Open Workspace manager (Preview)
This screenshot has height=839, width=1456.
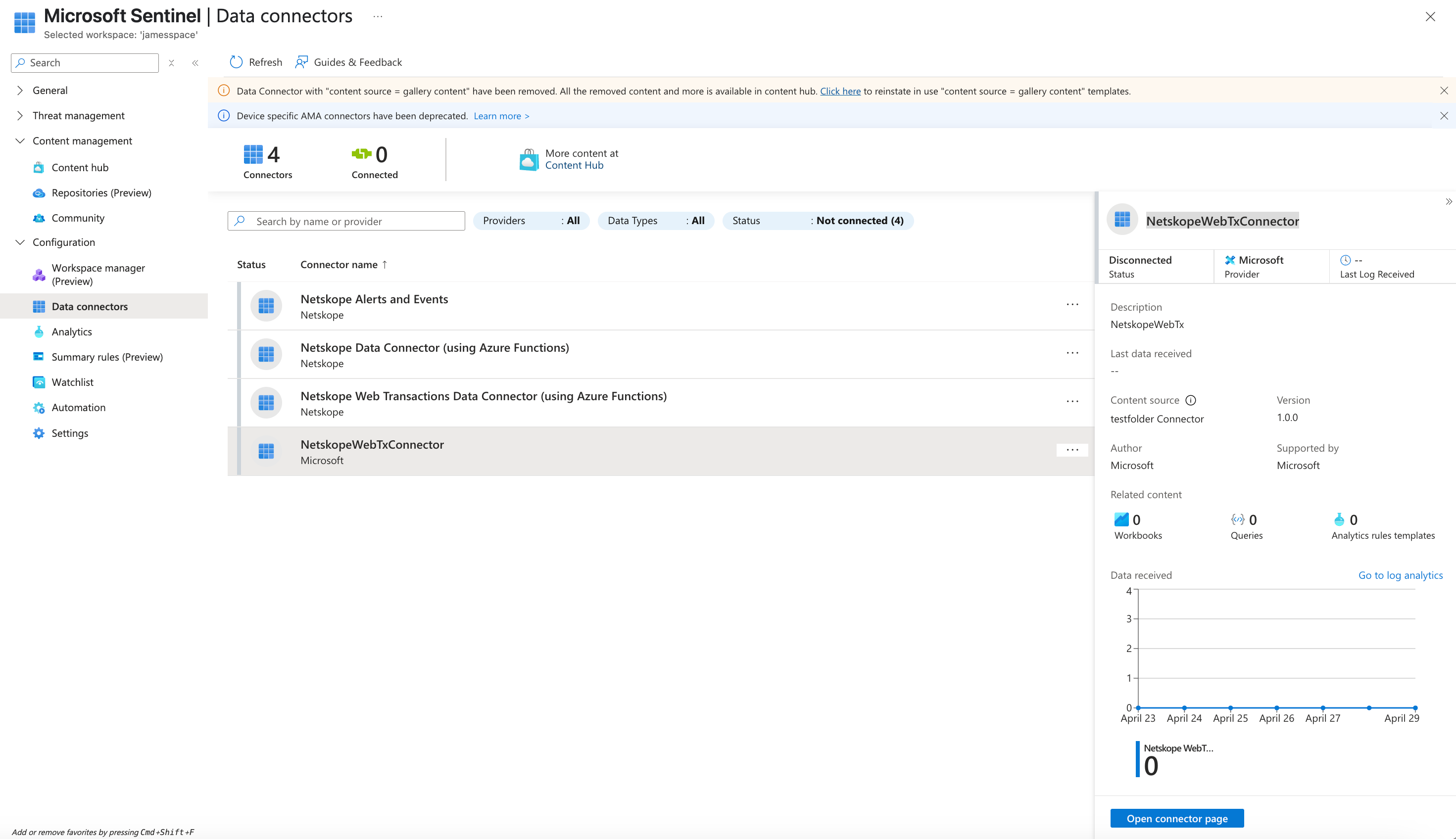(x=98, y=275)
